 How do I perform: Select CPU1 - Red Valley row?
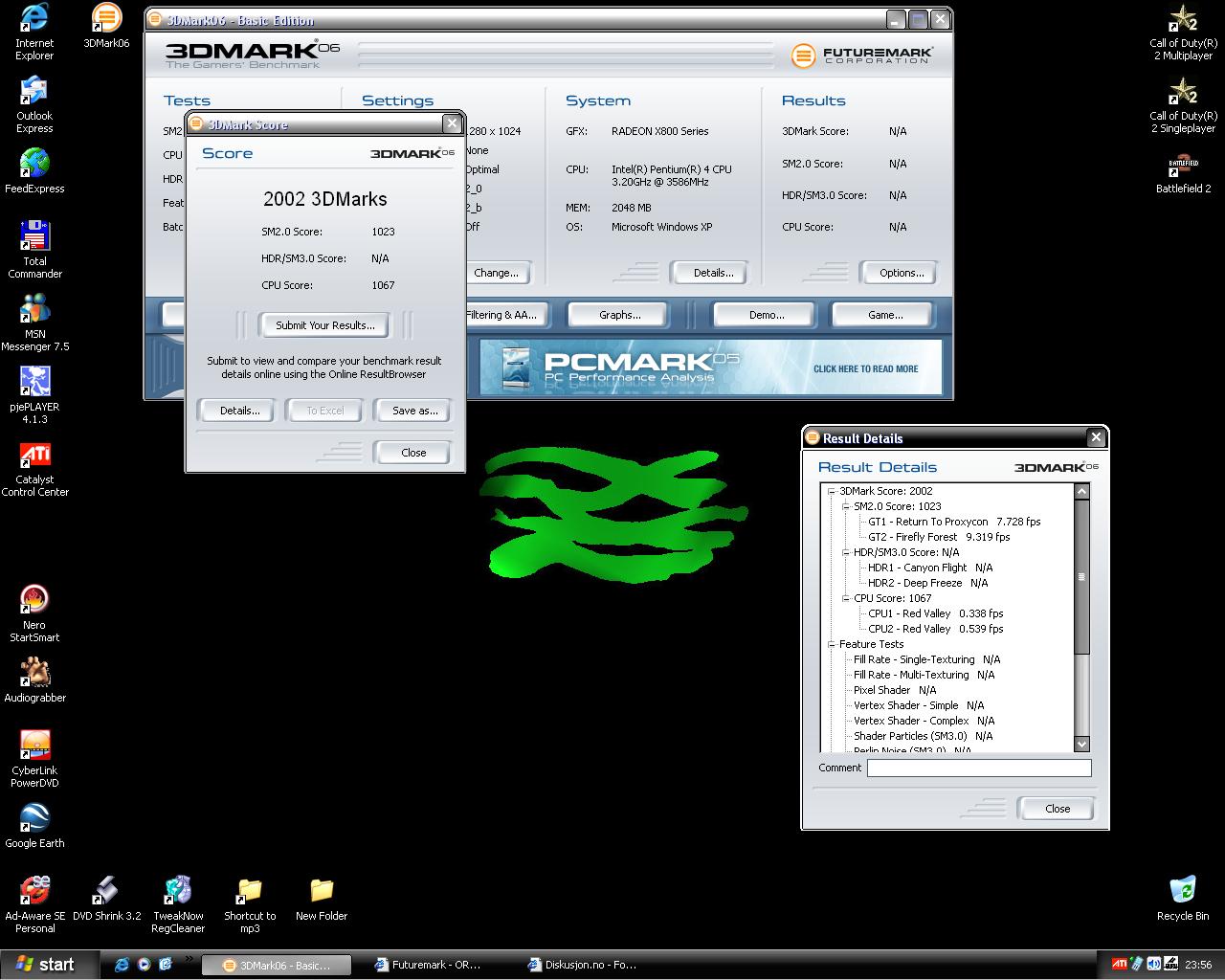tap(936, 613)
